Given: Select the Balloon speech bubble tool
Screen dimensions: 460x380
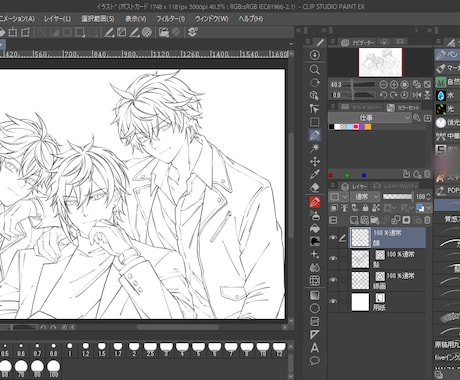Looking at the screenshot, I should 314,361.
